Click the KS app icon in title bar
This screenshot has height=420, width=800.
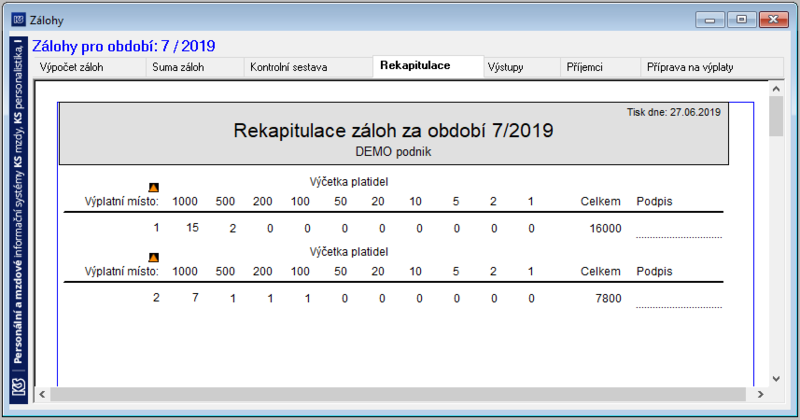pos(18,19)
